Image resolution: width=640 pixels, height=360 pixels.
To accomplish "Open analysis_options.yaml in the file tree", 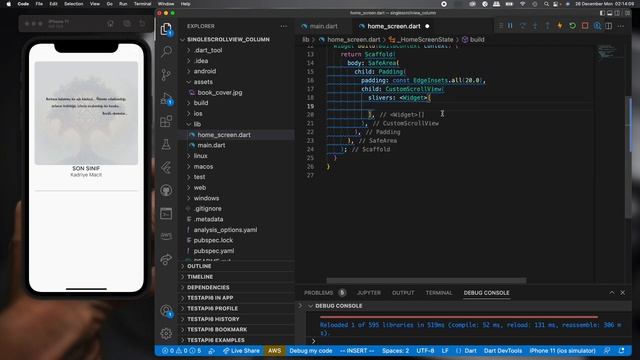I will [x=225, y=230].
